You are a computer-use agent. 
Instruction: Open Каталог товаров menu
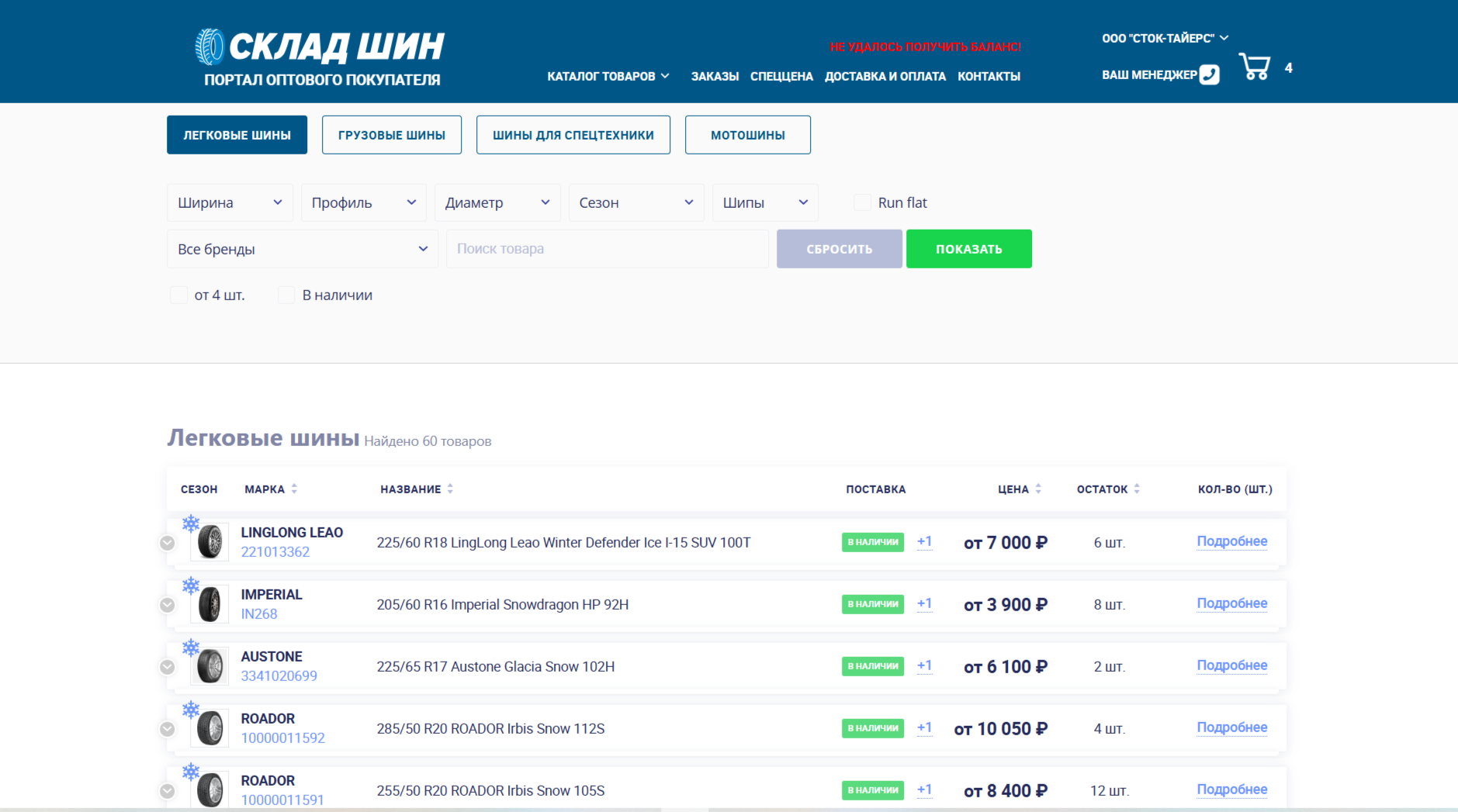pos(608,76)
